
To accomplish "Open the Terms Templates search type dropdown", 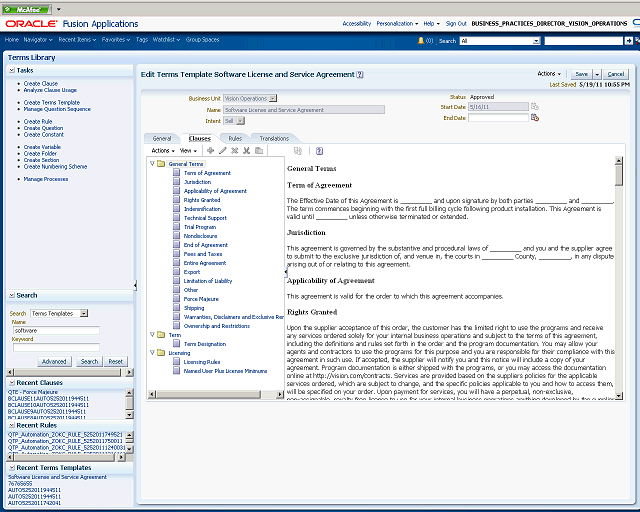I will [84, 313].
